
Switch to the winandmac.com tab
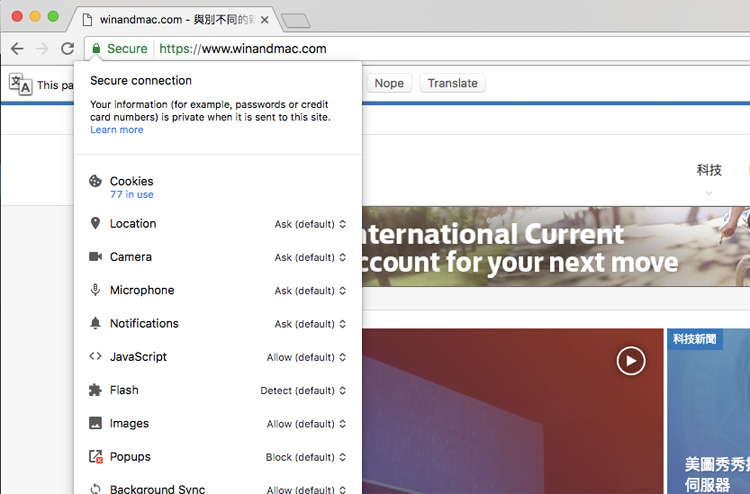click(175, 19)
